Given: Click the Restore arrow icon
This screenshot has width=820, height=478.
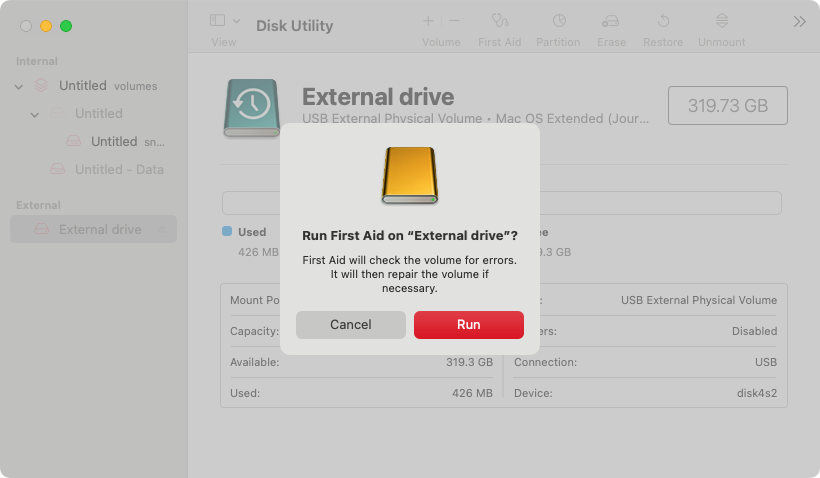Looking at the screenshot, I should click(663, 21).
